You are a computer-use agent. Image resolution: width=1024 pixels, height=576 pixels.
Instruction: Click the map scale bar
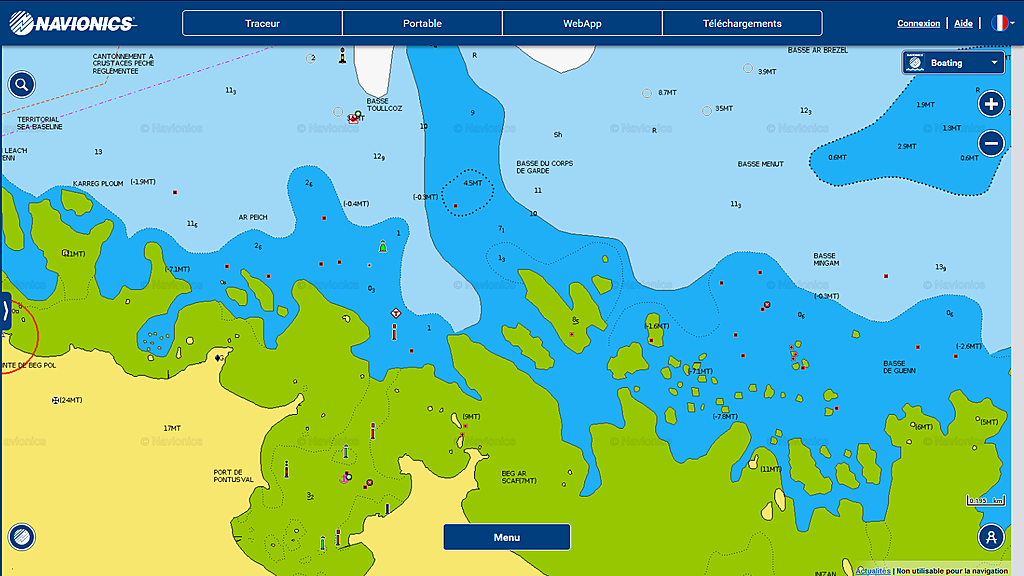pyautogui.click(x=985, y=500)
